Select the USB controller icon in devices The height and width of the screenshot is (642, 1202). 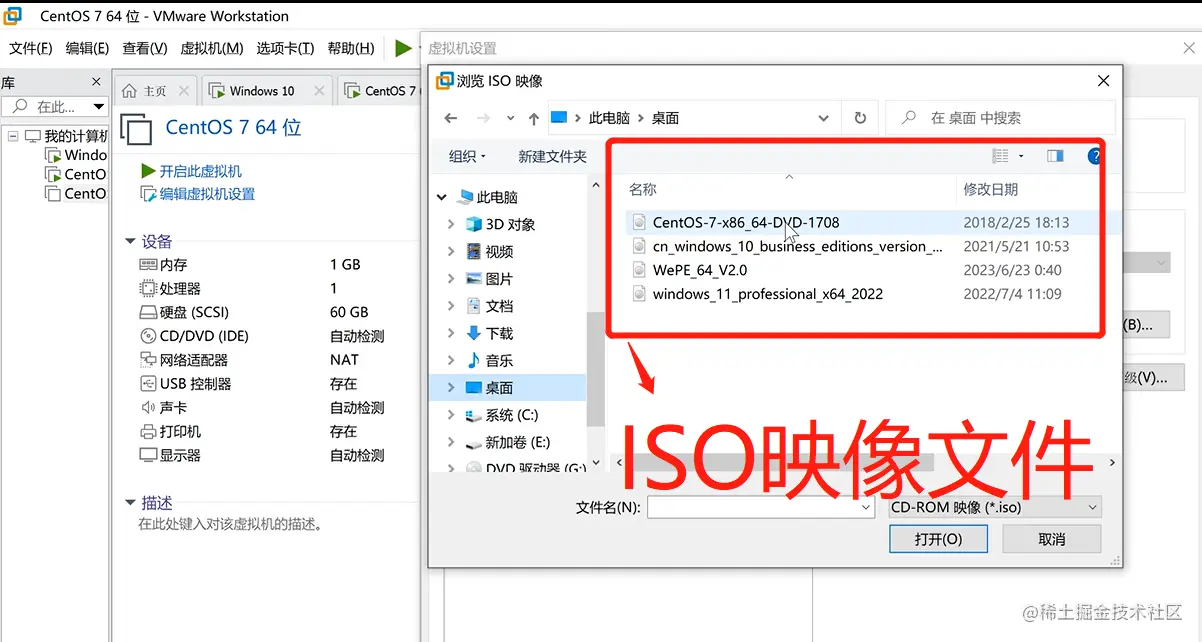tap(146, 383)
